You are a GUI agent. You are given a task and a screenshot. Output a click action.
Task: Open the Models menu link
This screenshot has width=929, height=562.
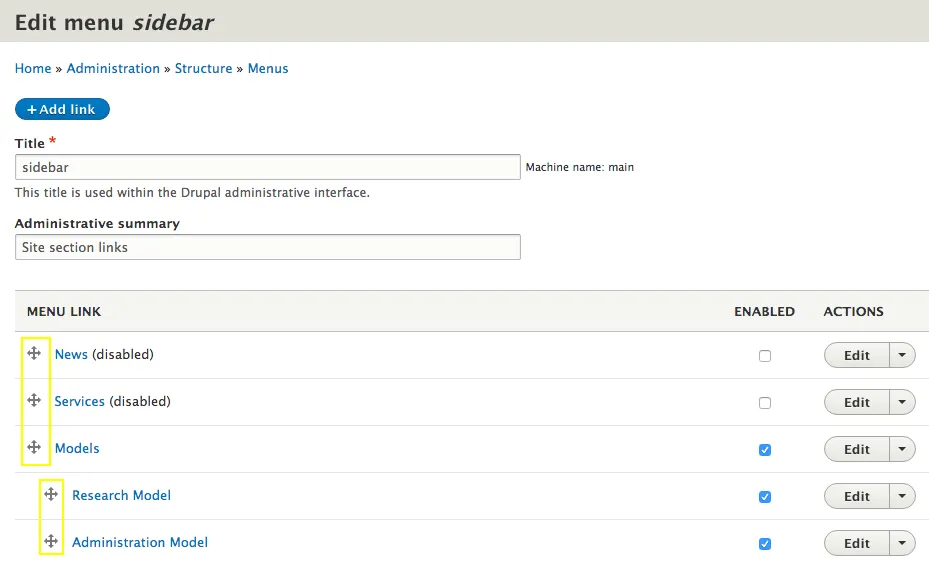point(77,448)
